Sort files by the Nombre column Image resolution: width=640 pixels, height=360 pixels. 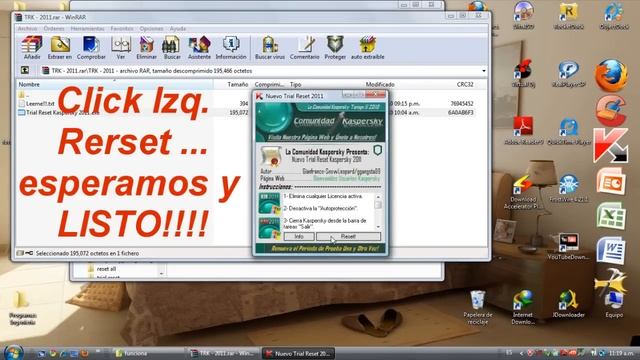(115, 84)
